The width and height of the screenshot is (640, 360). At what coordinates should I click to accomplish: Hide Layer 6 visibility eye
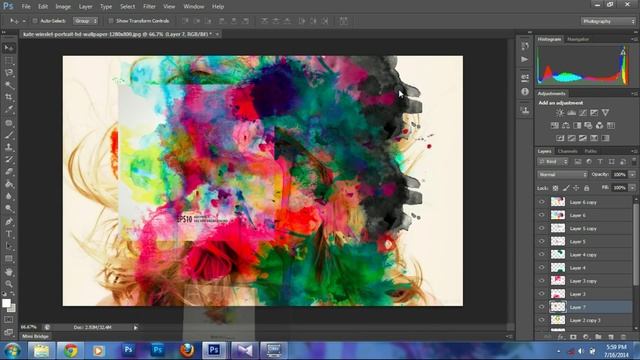542,215
